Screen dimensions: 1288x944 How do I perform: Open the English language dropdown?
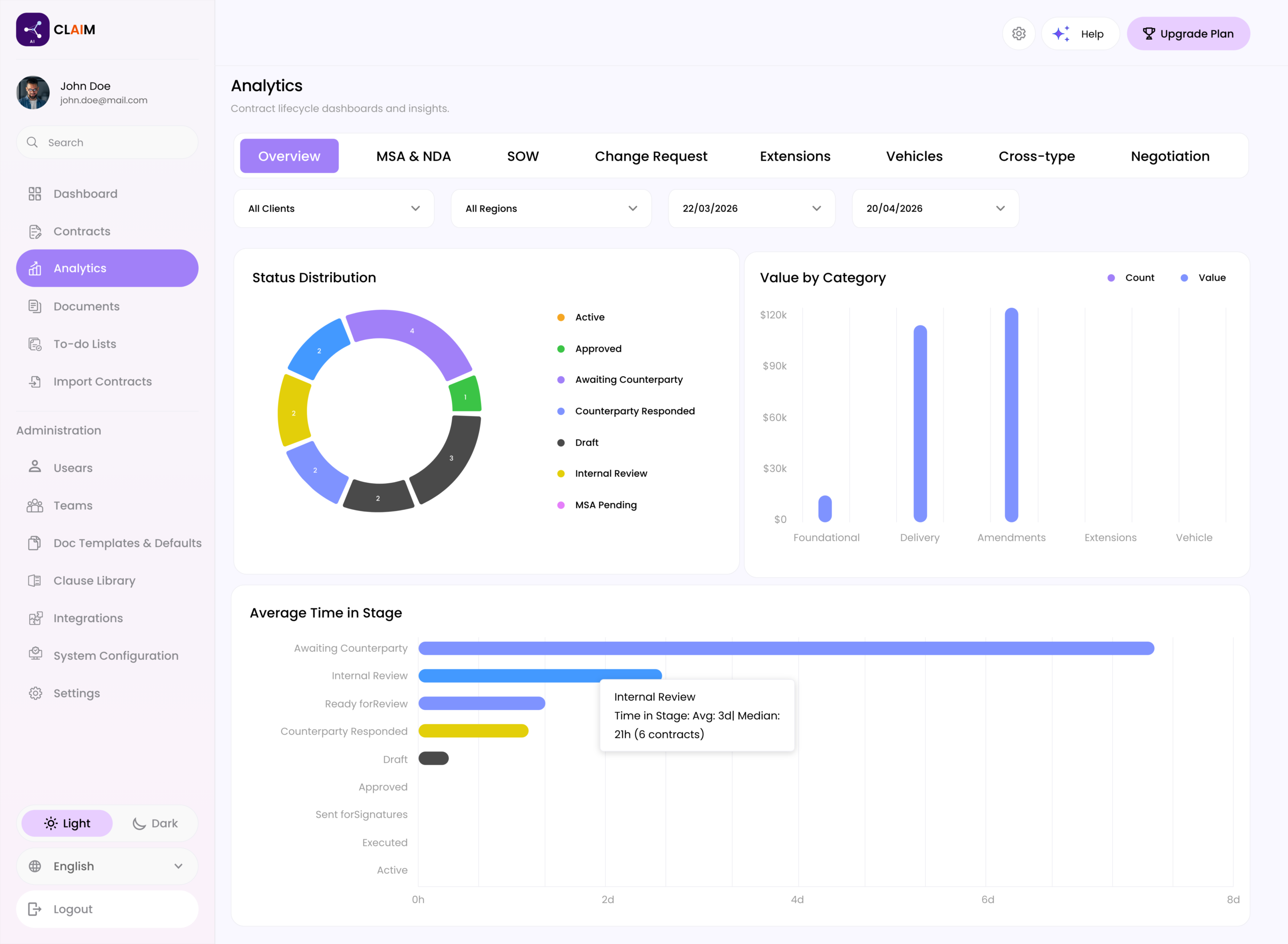(107, 866)
